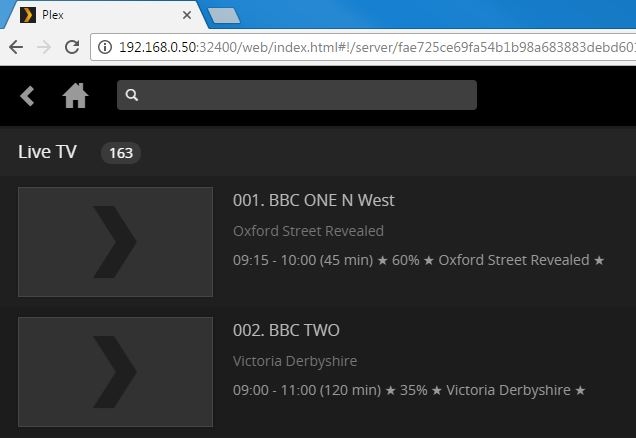Click gray Oxford Street Revealed subtitle

click(x=308, y=231)
